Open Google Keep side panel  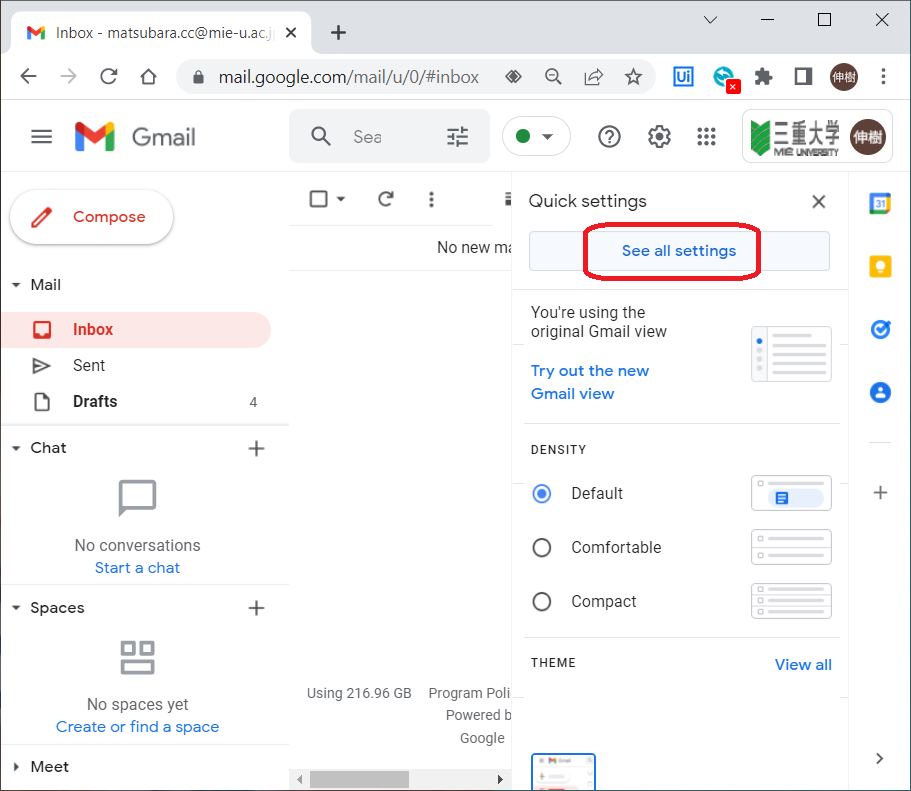click(880, 267)
